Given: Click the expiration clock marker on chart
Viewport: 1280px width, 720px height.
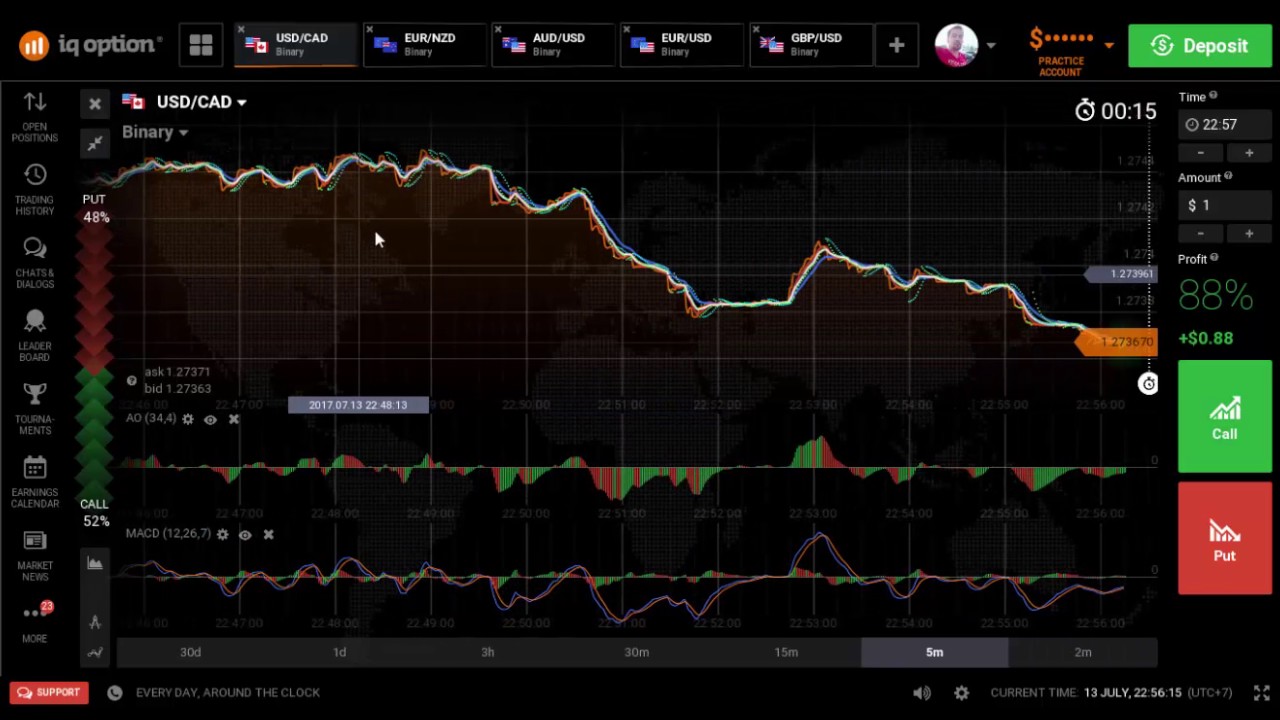Looking at the screenshot, I should click(1148, 384).
